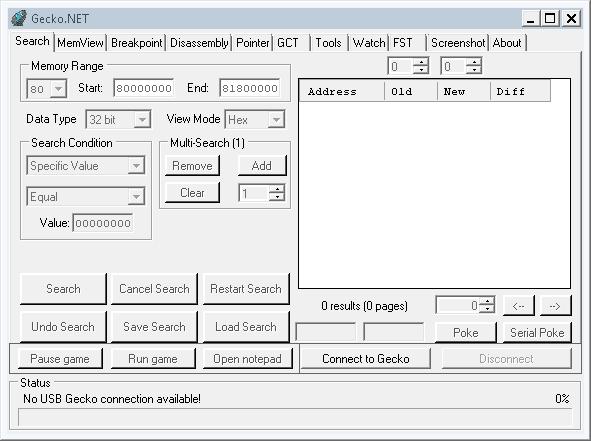Screen dimensions: 591x441
Task: Click Connect to Gecko
Action: tap(366, 359)
